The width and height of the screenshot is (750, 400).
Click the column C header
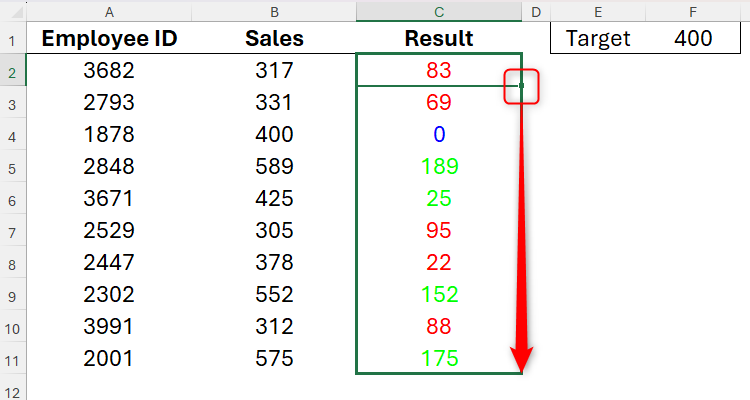coord(439,11)
